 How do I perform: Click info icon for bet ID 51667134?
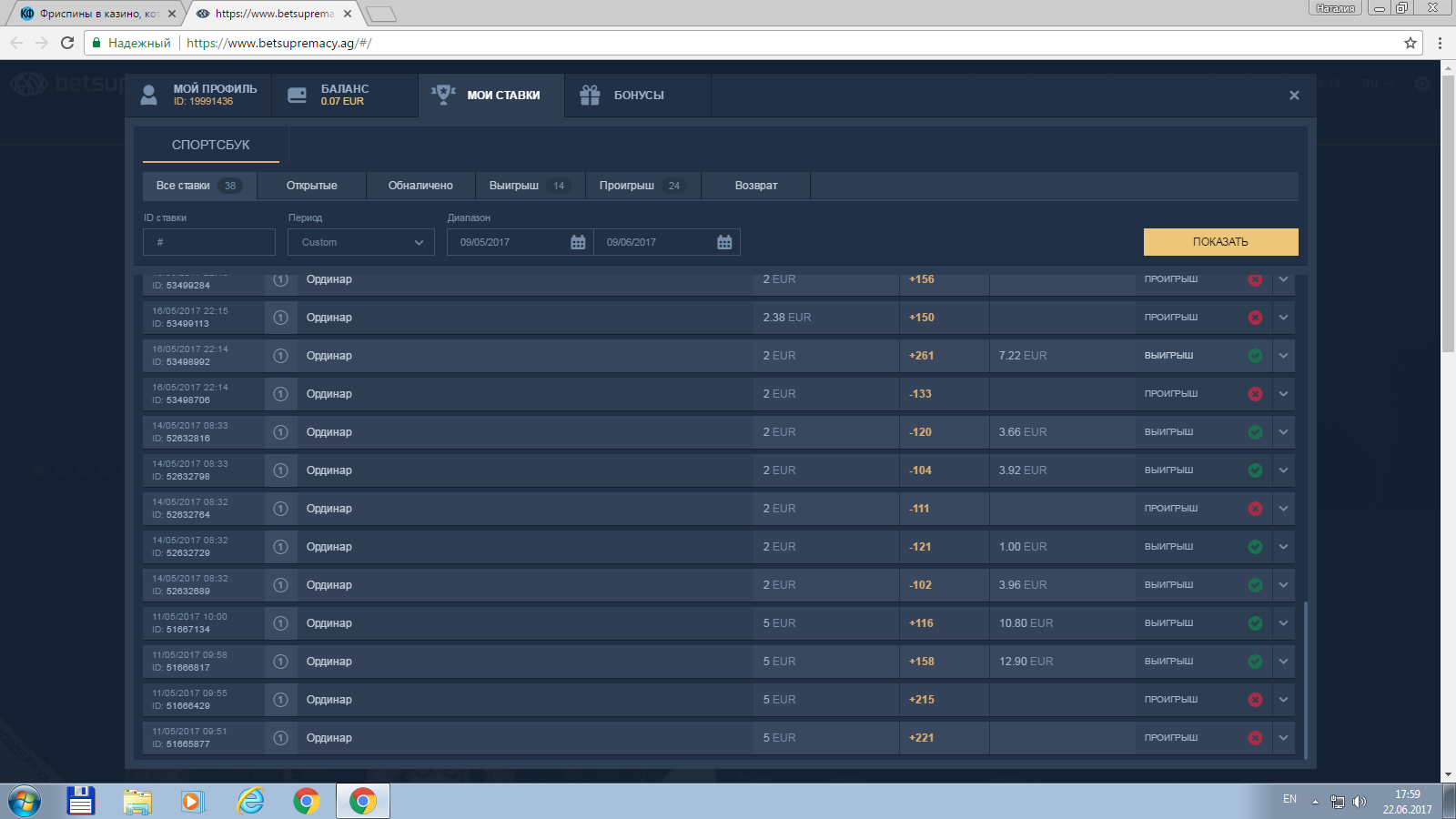click(280, 623)
